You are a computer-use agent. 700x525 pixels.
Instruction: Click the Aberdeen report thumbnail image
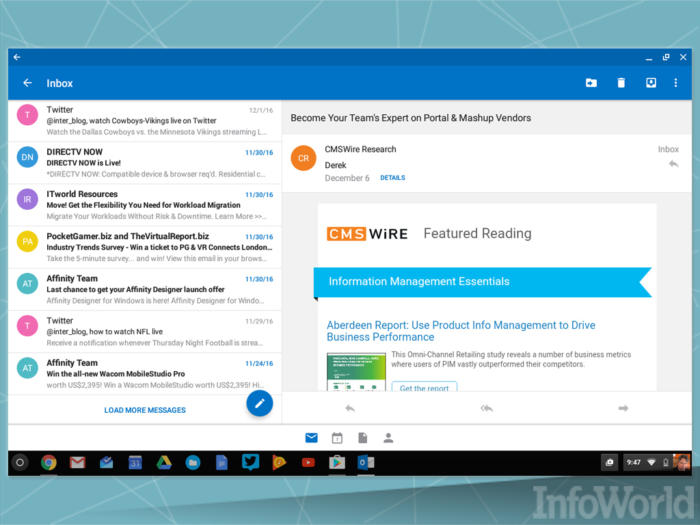click(x=356, y=372)
